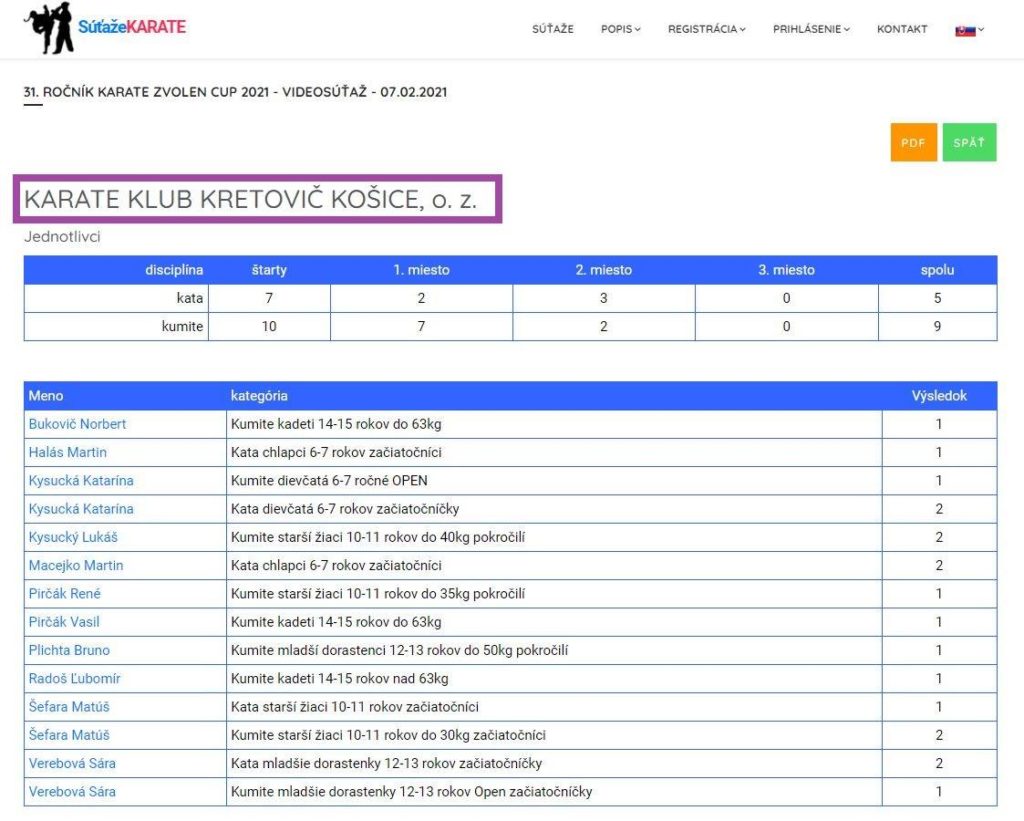Click the 1. miesto column header
The image size is (1024, 821).
(x=421, y=270)
